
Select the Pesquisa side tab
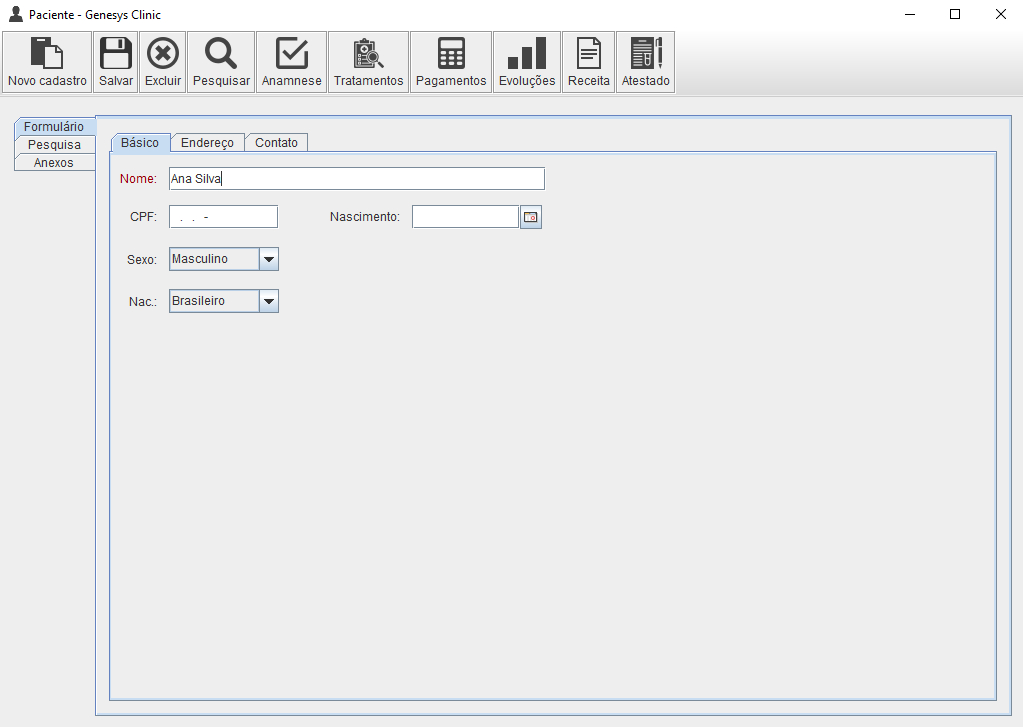click(55, 145)
